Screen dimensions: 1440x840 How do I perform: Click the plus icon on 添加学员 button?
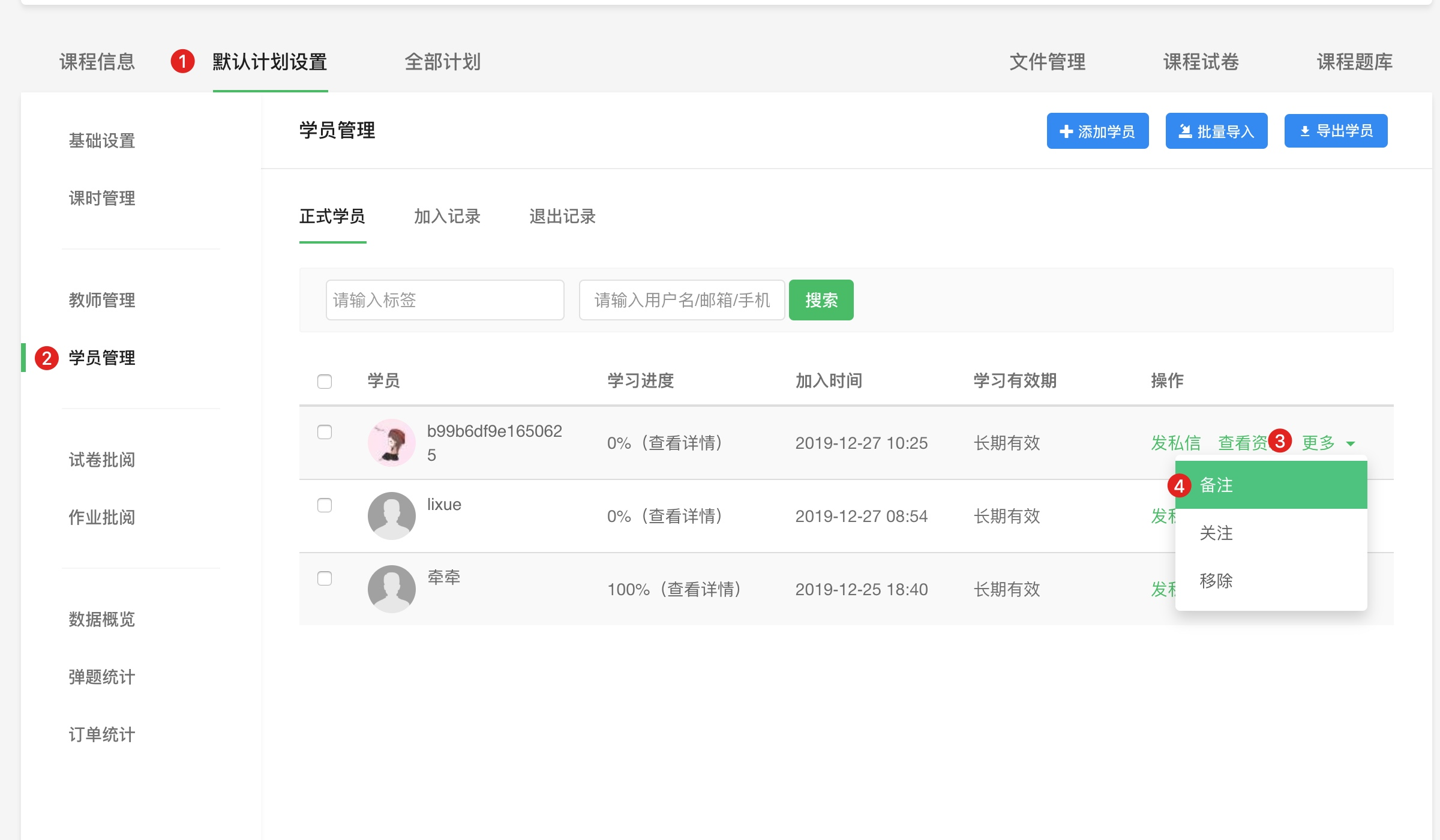point(1066,131)
